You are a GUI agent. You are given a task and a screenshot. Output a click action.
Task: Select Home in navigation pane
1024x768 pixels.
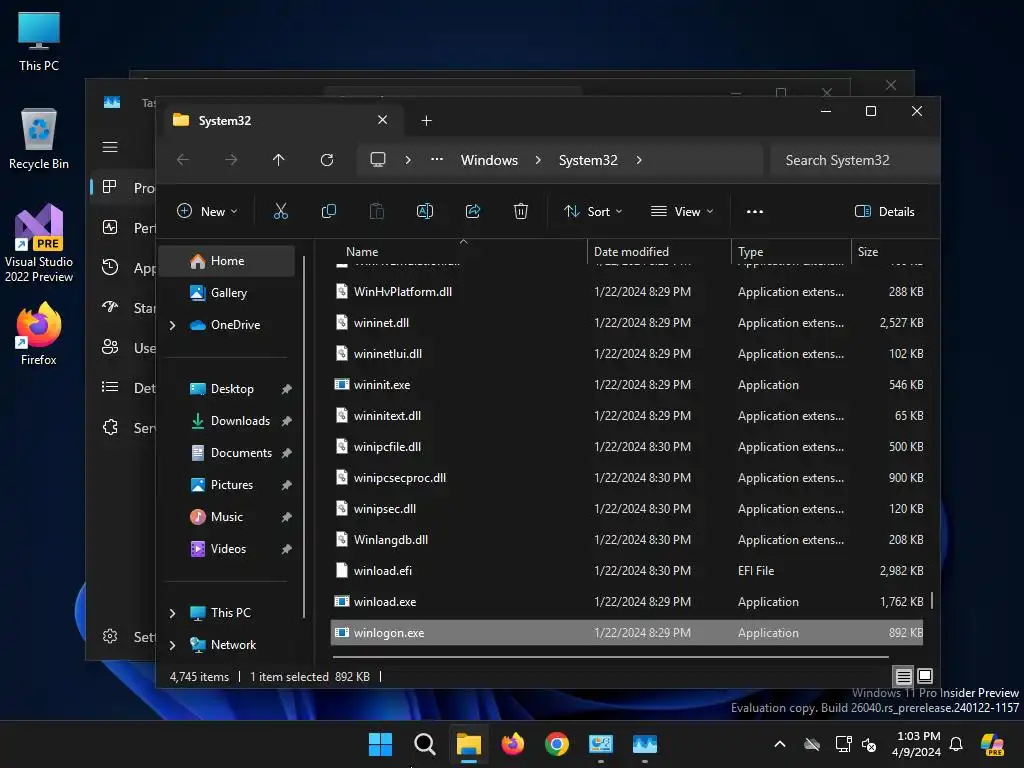pos(227,261)
